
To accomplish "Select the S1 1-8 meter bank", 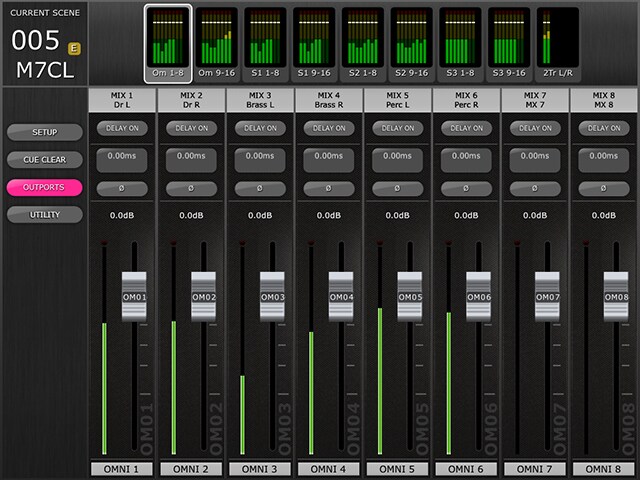I will pos(265,43).
